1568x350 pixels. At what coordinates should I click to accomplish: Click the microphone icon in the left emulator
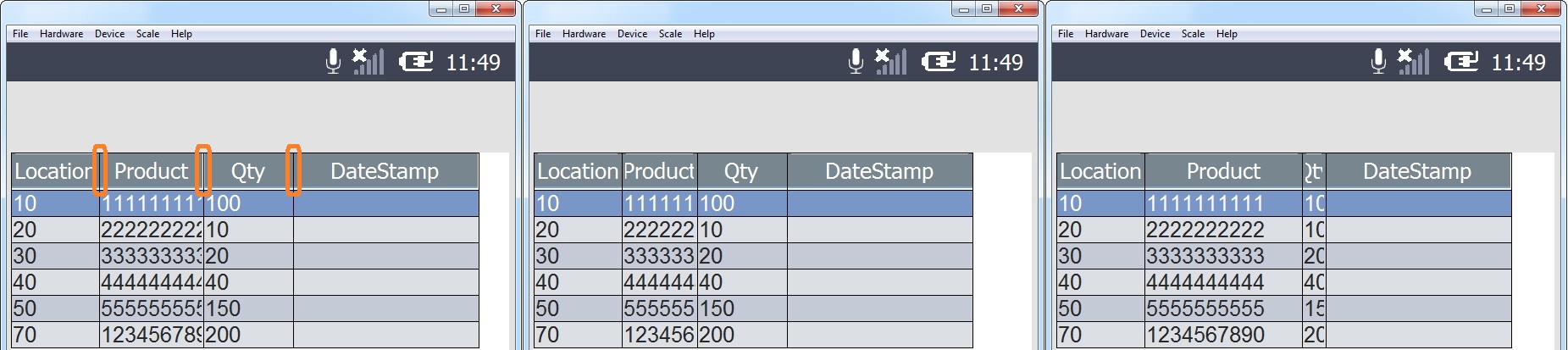(x=333, y=61)
